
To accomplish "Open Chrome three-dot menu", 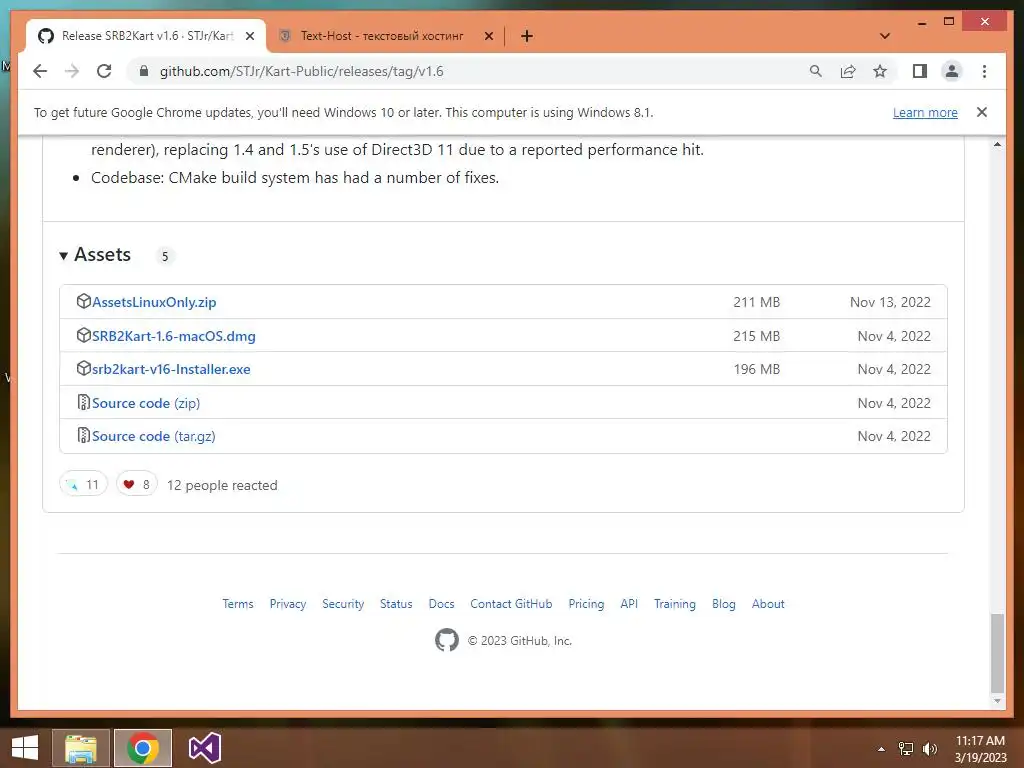I will click(x=984, y=71).
